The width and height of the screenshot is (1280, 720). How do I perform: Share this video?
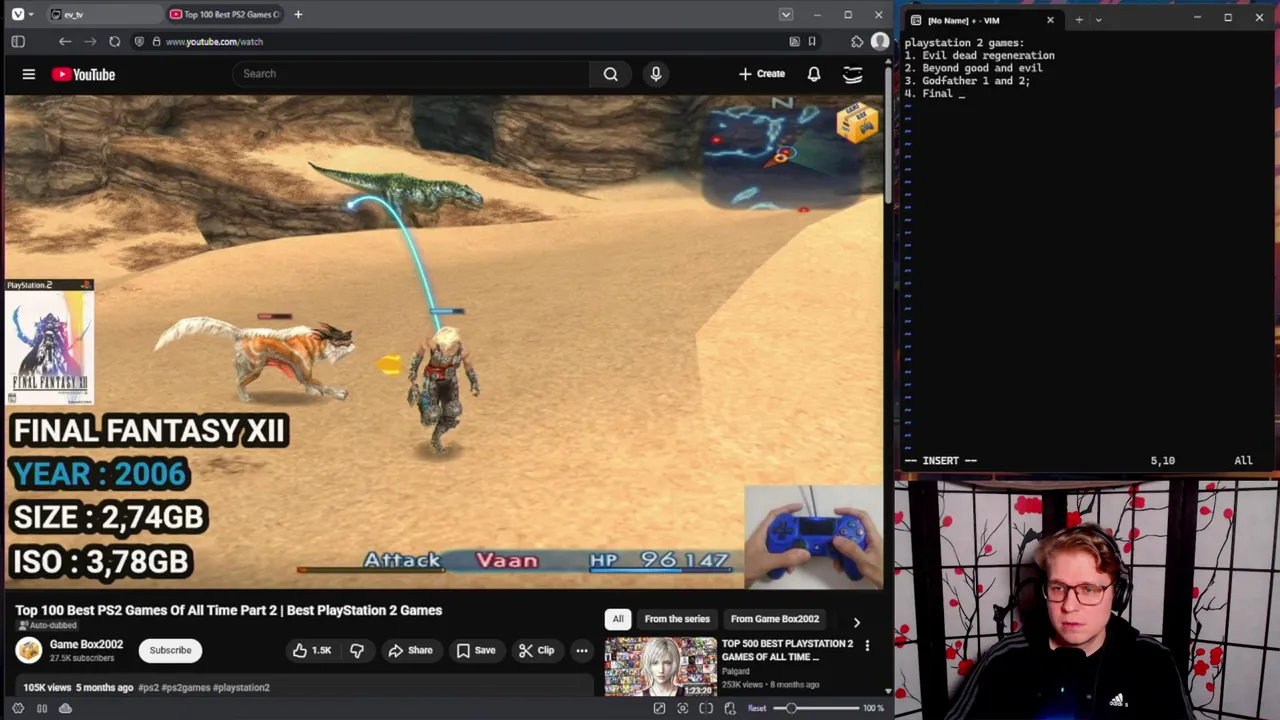coord(411,650)
